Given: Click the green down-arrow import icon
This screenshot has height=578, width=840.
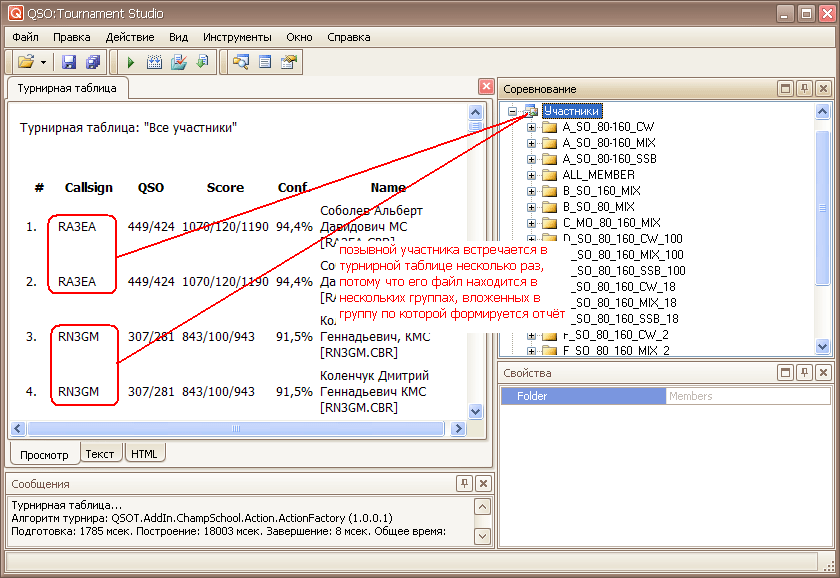Looking at the screenshot, I should tap(202, 62).
